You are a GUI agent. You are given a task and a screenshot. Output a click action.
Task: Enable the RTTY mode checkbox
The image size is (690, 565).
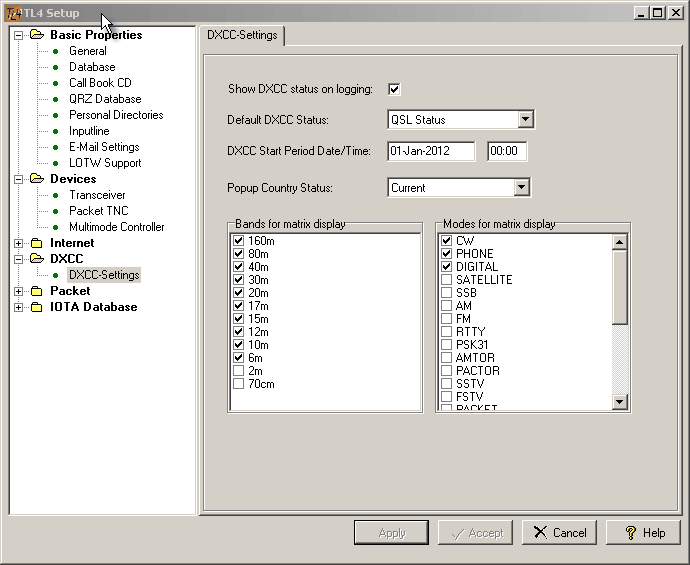[446, 331]
